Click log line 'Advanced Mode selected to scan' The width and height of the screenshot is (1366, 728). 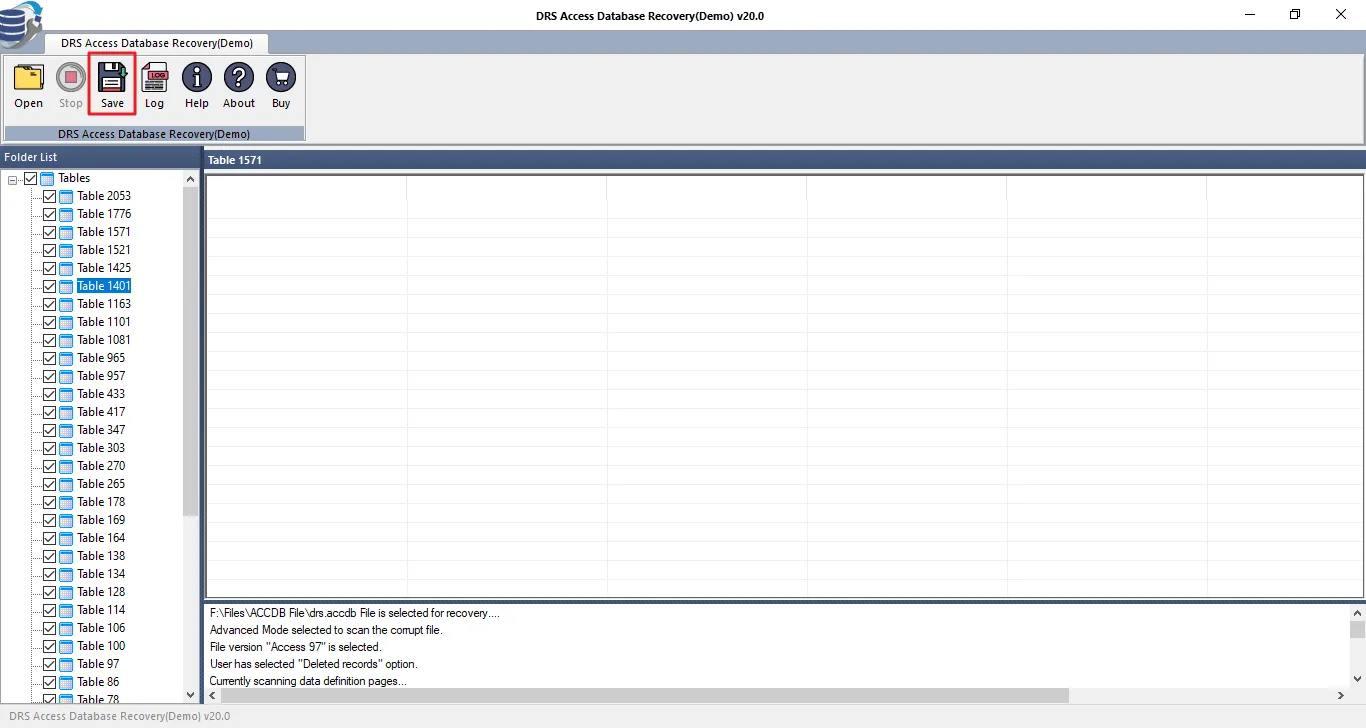tap(326, 630)
